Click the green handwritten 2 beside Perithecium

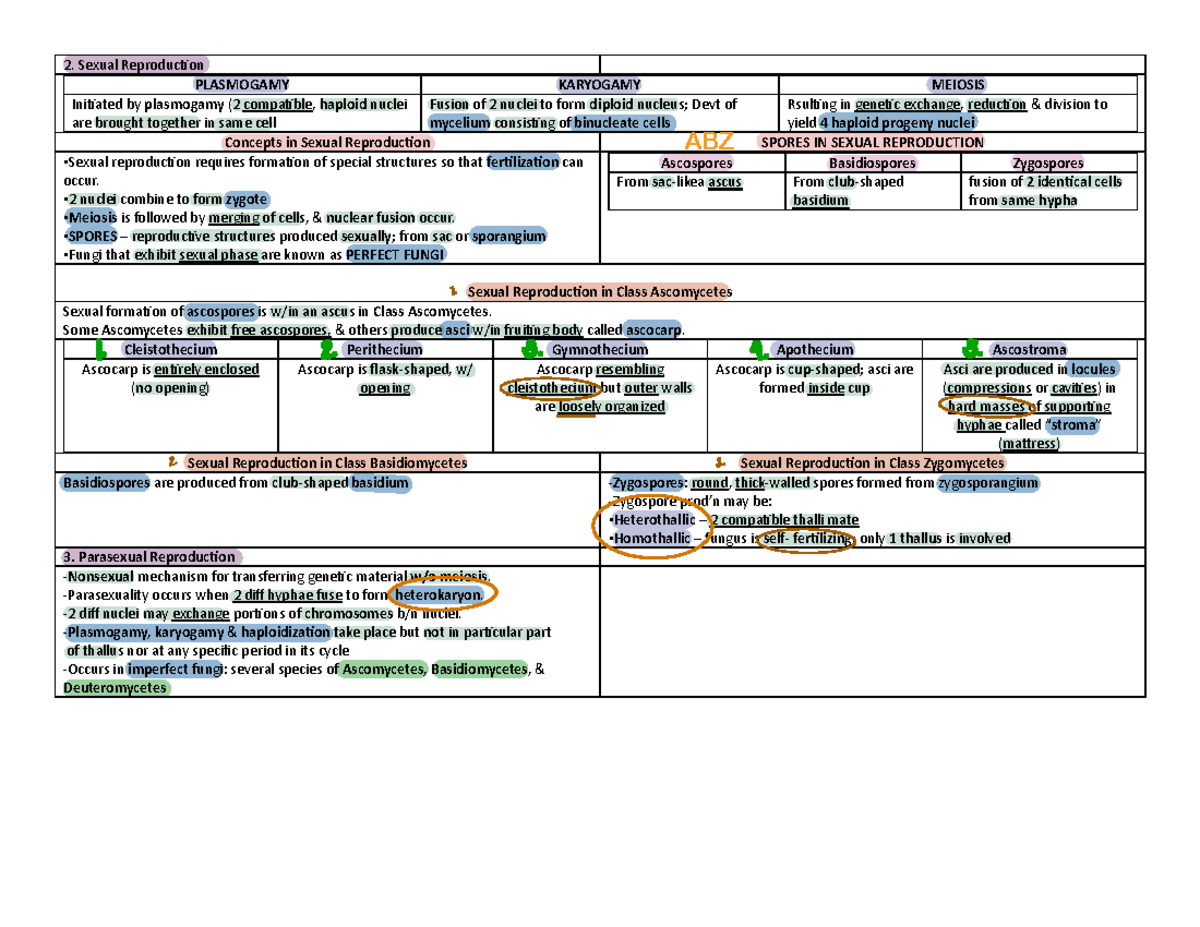click(328, 349)
